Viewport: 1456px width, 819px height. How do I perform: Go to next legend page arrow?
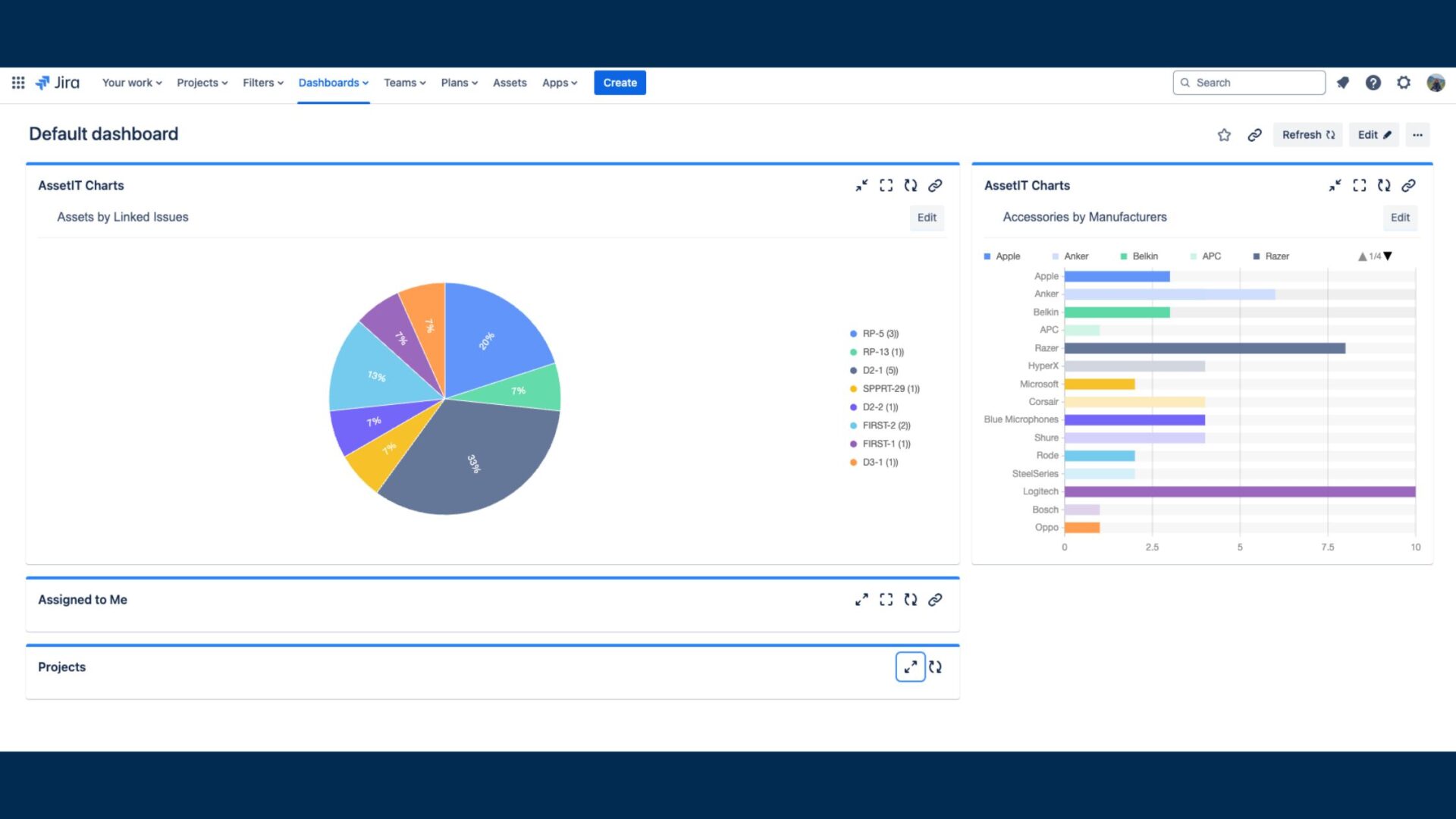1388,256
